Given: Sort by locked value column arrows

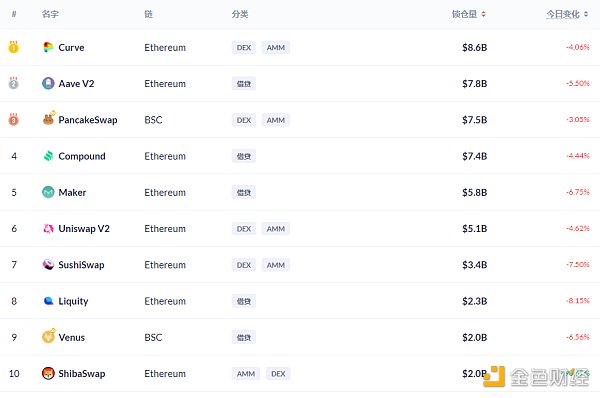Looking at the screenshot, I should [483, 14].
